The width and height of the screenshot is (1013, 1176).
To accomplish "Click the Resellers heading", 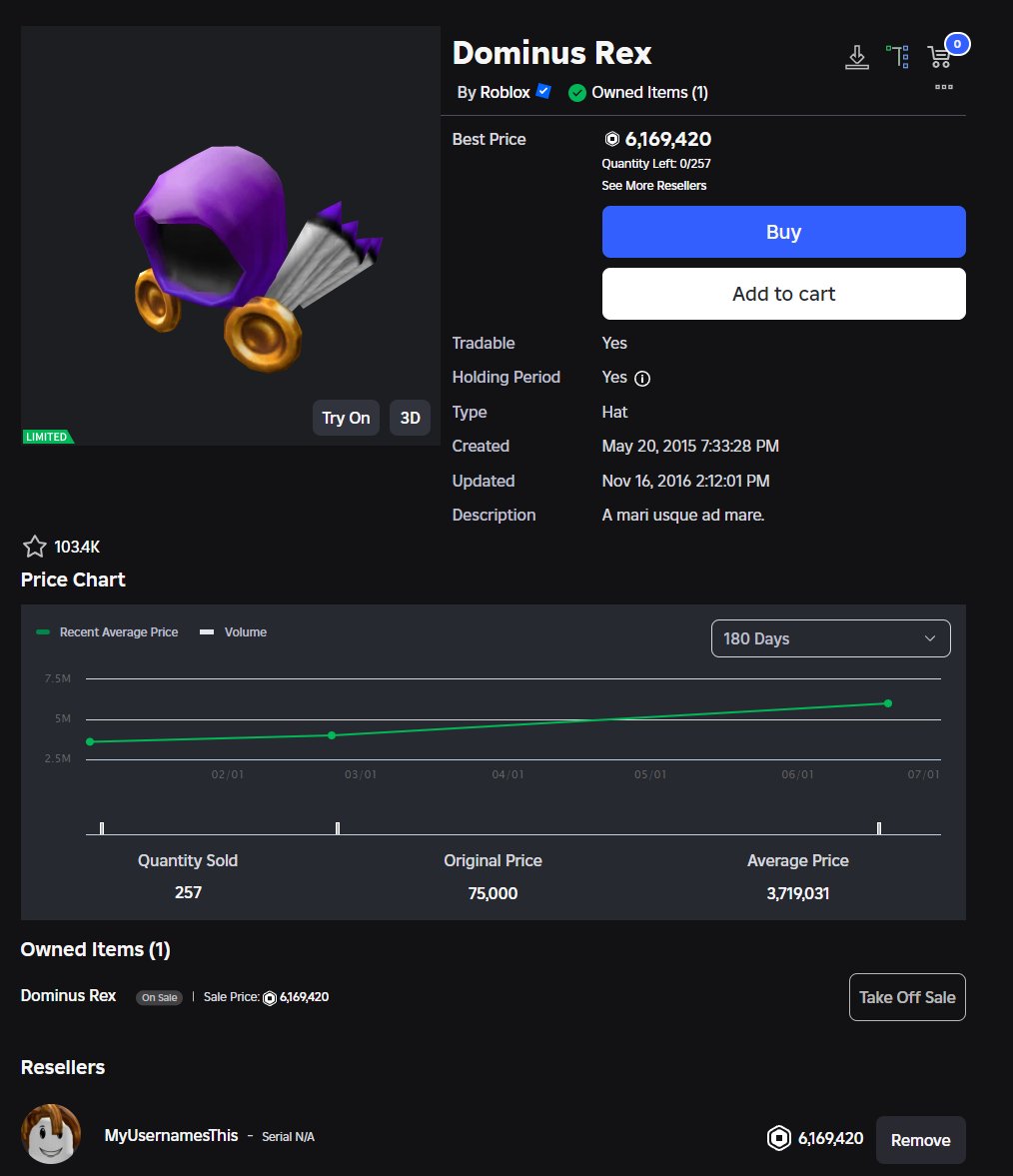I will pyautogui.click(x=63, y=1067).
